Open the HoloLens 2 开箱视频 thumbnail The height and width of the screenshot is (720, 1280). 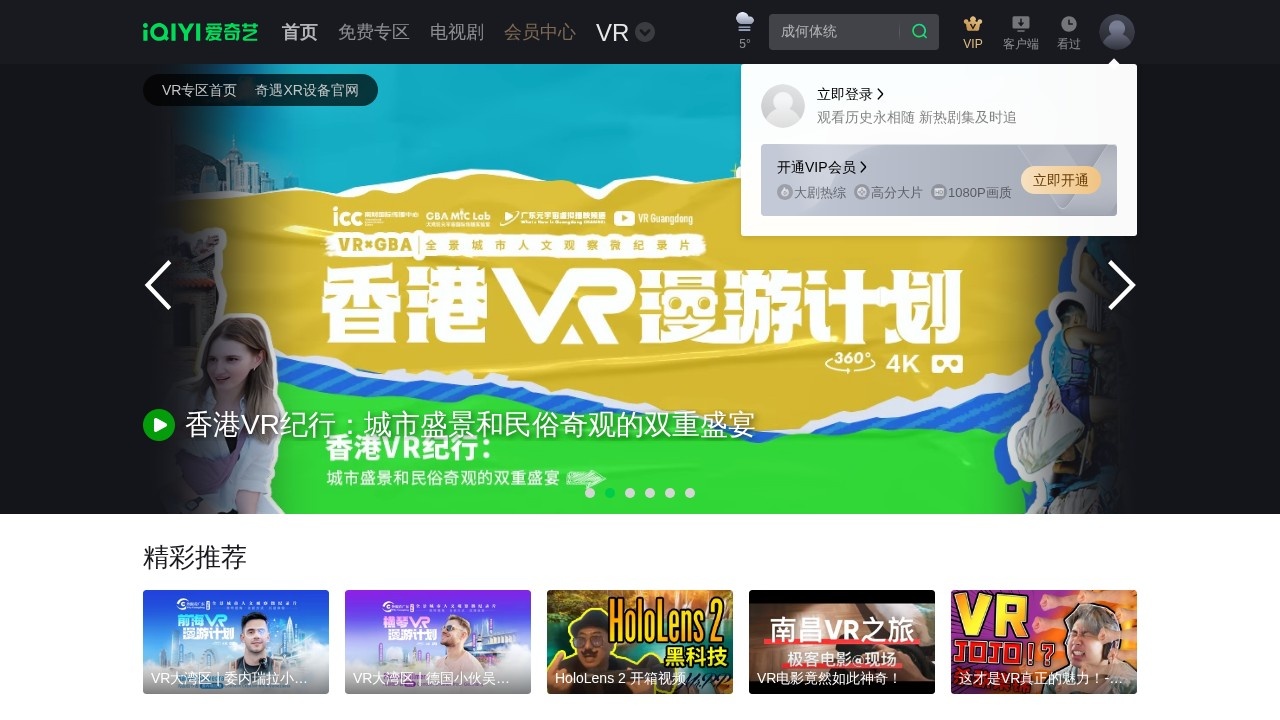point(640,641)
